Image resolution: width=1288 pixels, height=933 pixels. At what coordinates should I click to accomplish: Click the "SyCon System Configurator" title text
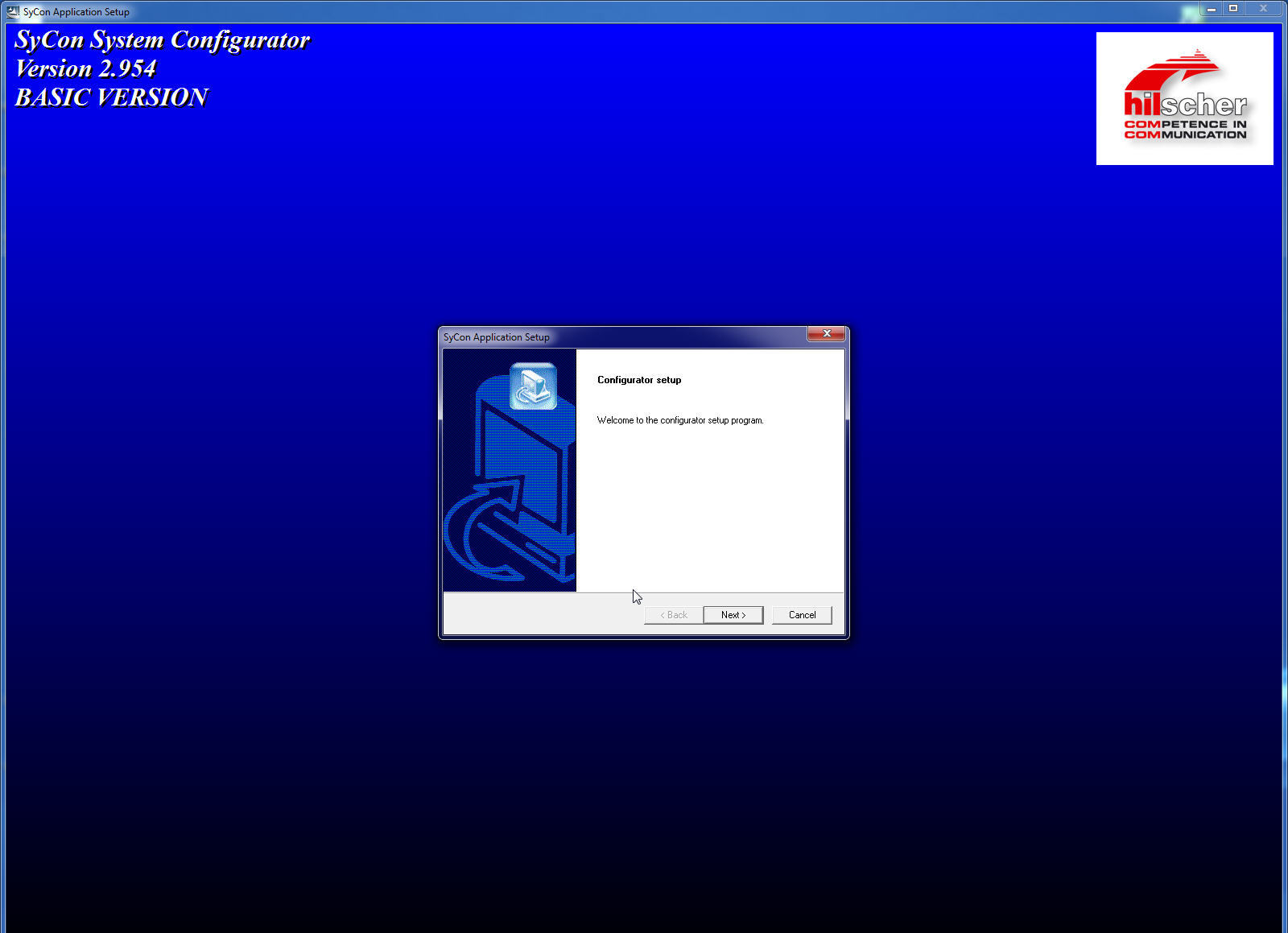[x=162, y=39]
